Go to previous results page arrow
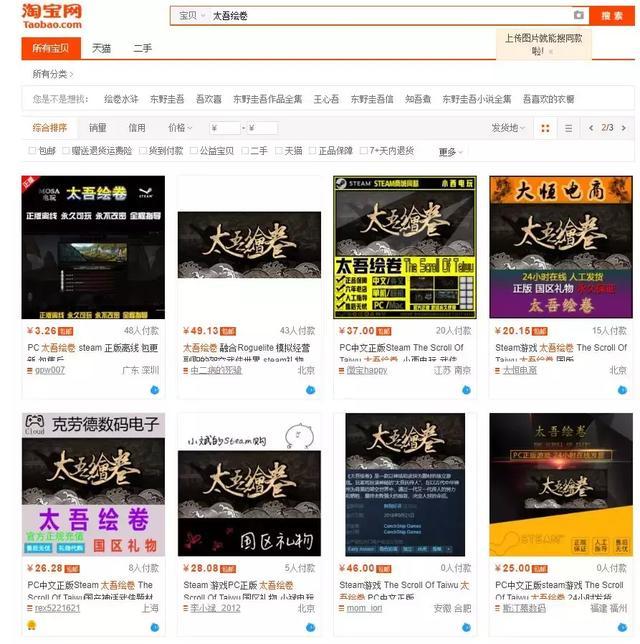This screenshot has width=640, height=644. (591, 128)
